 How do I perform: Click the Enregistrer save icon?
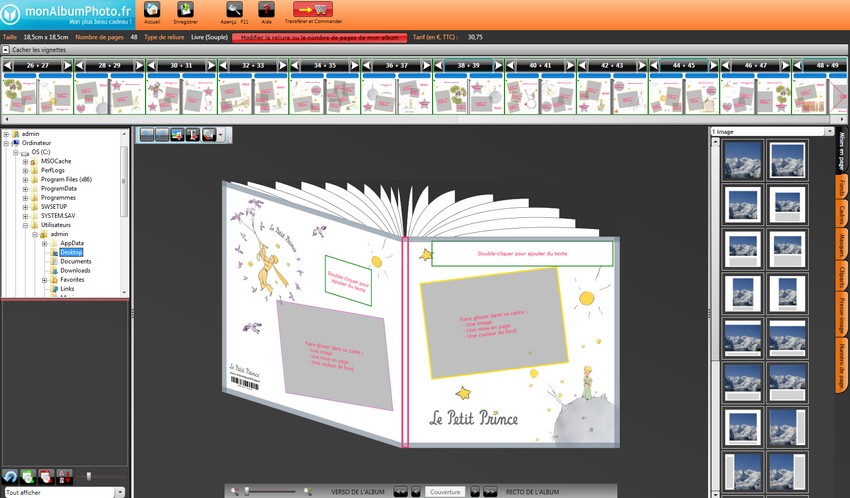point(185,10)
